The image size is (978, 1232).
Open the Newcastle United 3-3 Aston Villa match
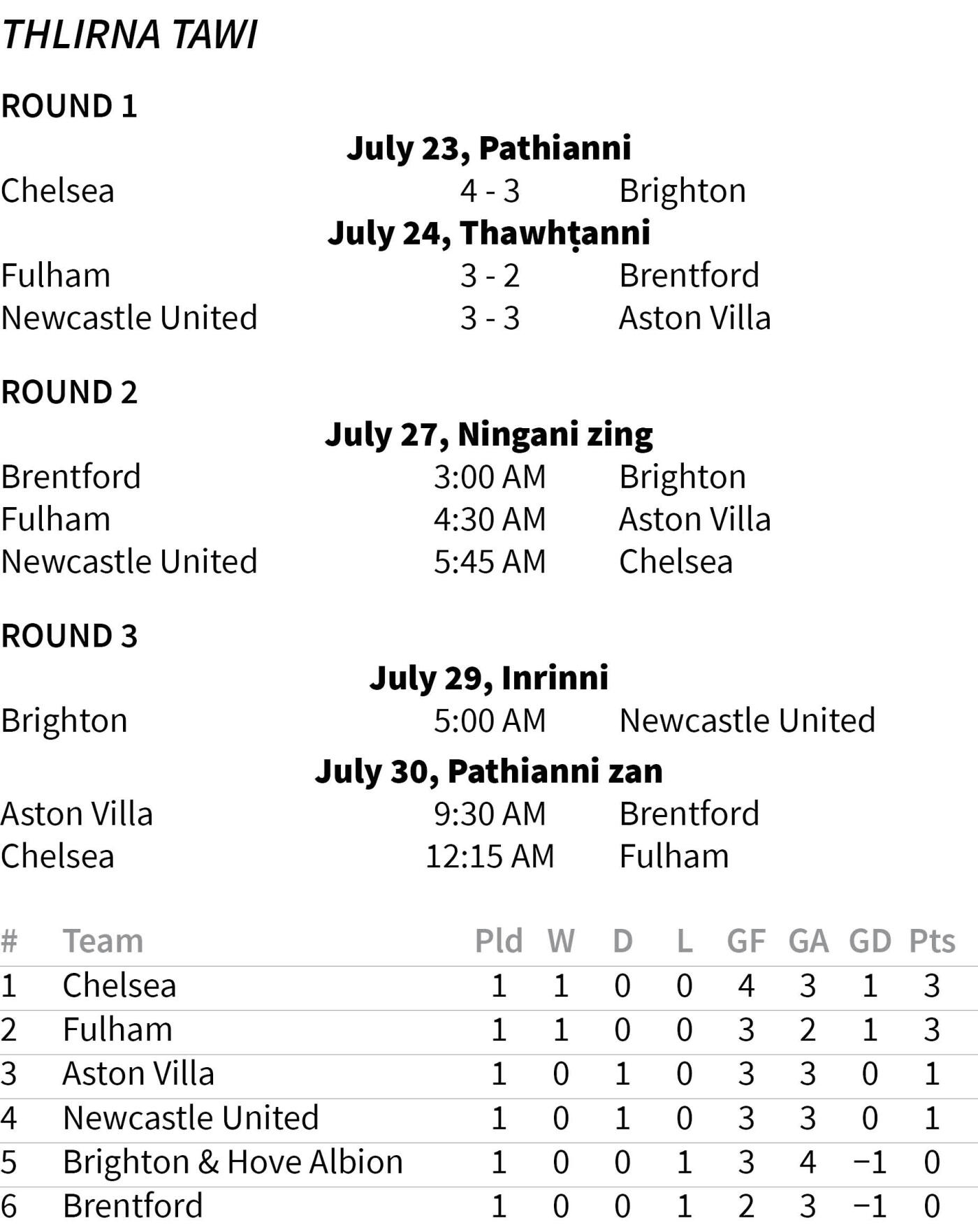click(489, 318)
